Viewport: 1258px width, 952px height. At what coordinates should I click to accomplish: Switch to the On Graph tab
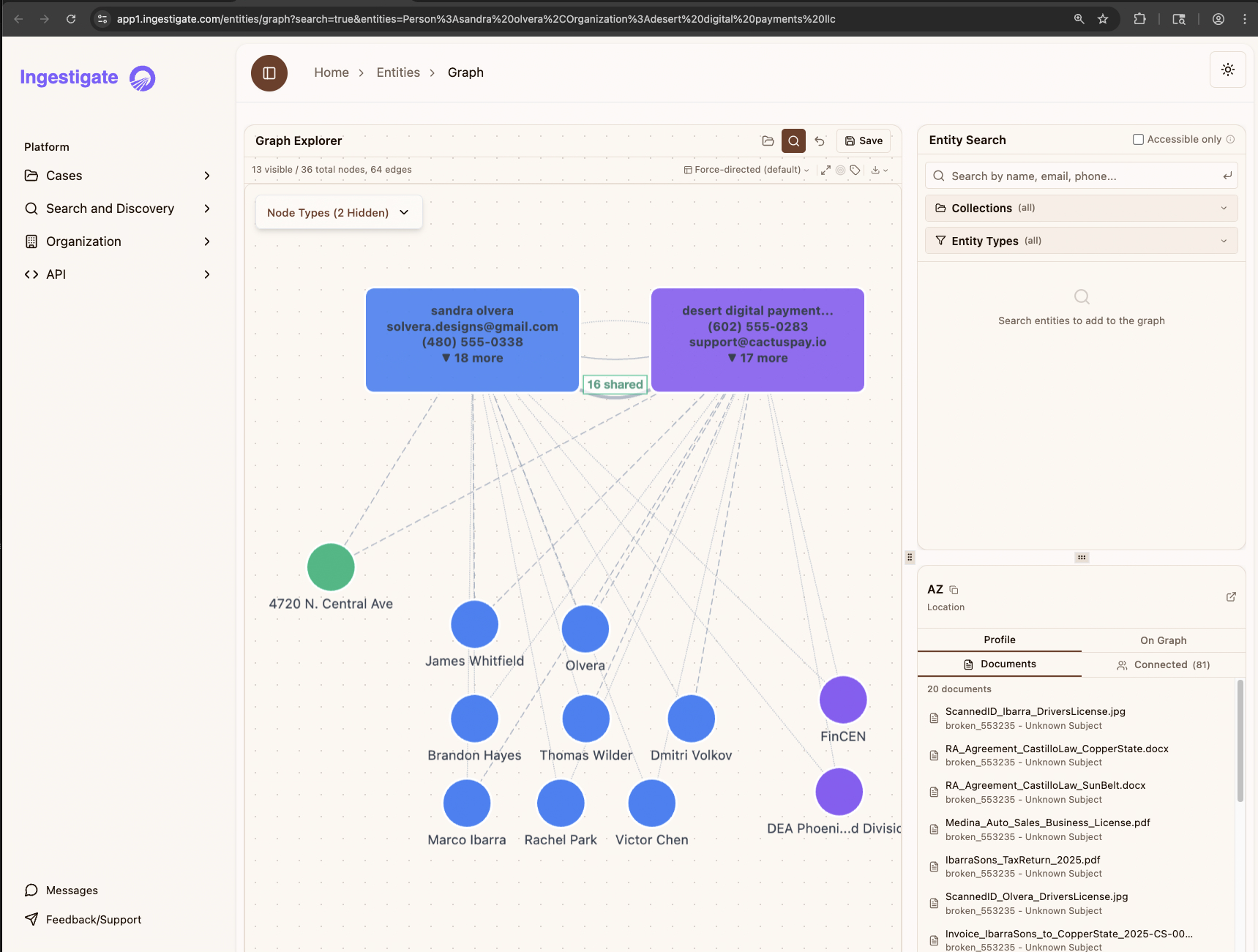tap(1163, 640)
